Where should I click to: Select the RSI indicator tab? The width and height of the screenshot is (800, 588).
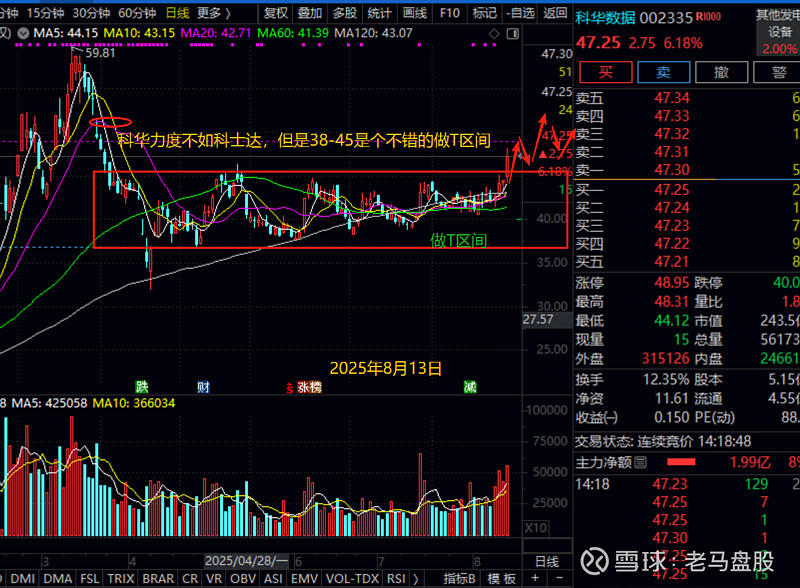[396, 578]
